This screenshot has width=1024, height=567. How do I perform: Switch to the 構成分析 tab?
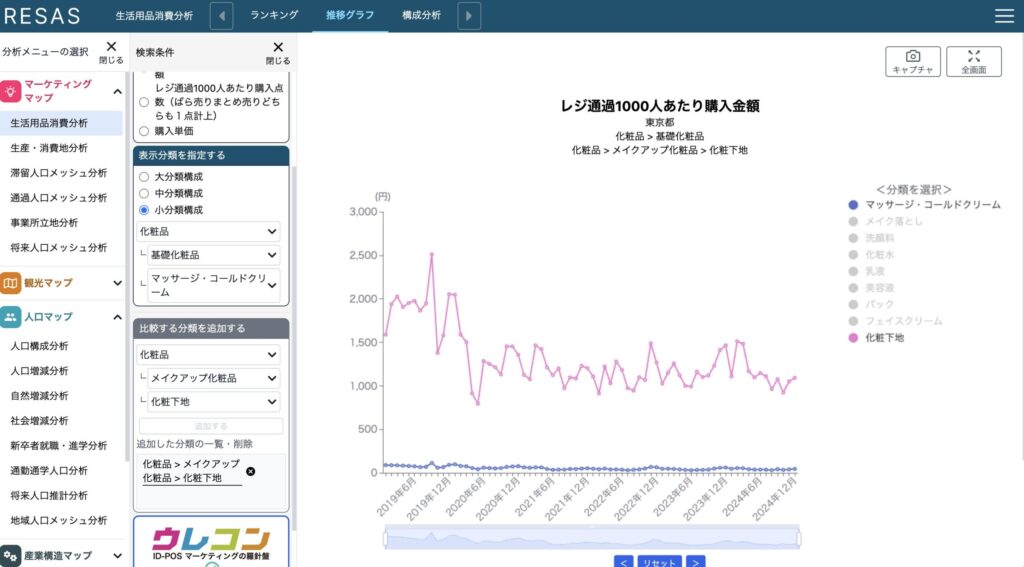(x=420, y=16)
